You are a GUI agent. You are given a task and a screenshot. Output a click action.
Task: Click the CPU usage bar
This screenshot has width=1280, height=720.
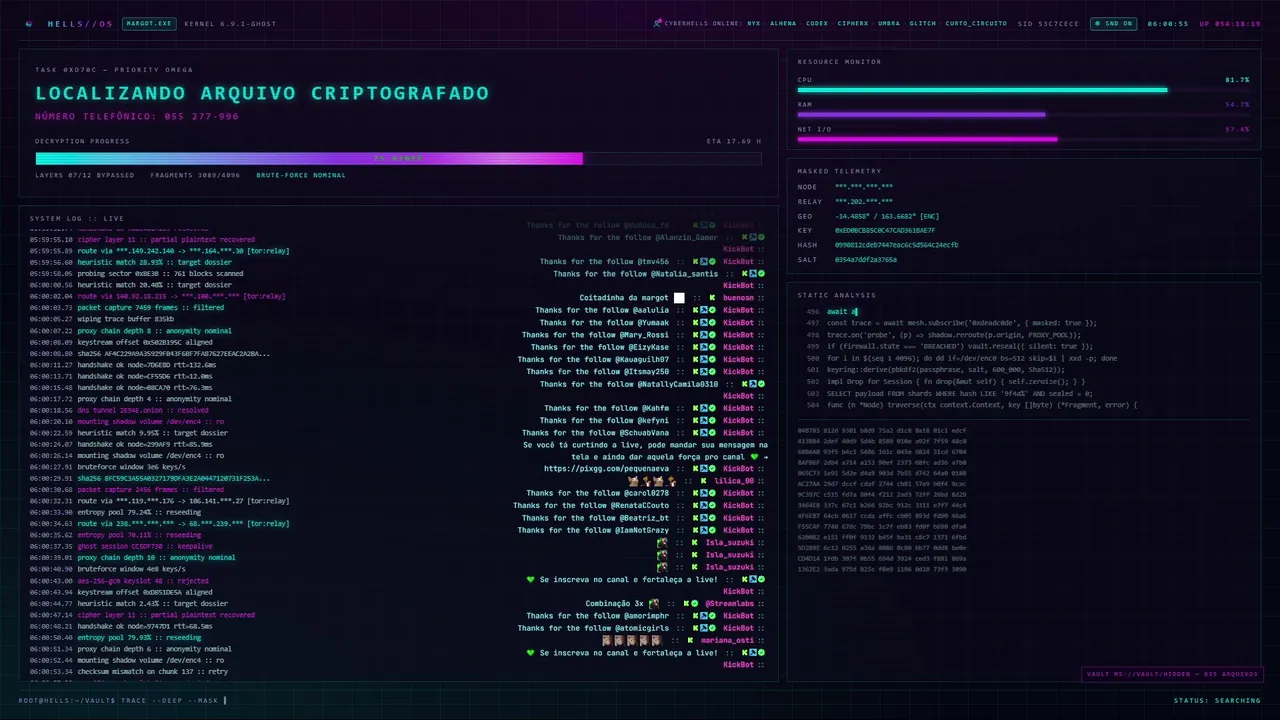1023,90
